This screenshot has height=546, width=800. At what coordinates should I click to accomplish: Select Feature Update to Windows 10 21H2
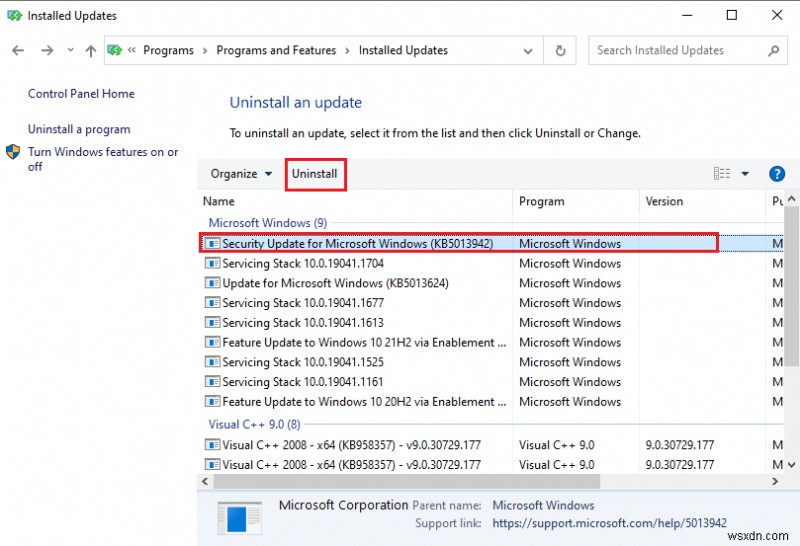pos(364,342)
